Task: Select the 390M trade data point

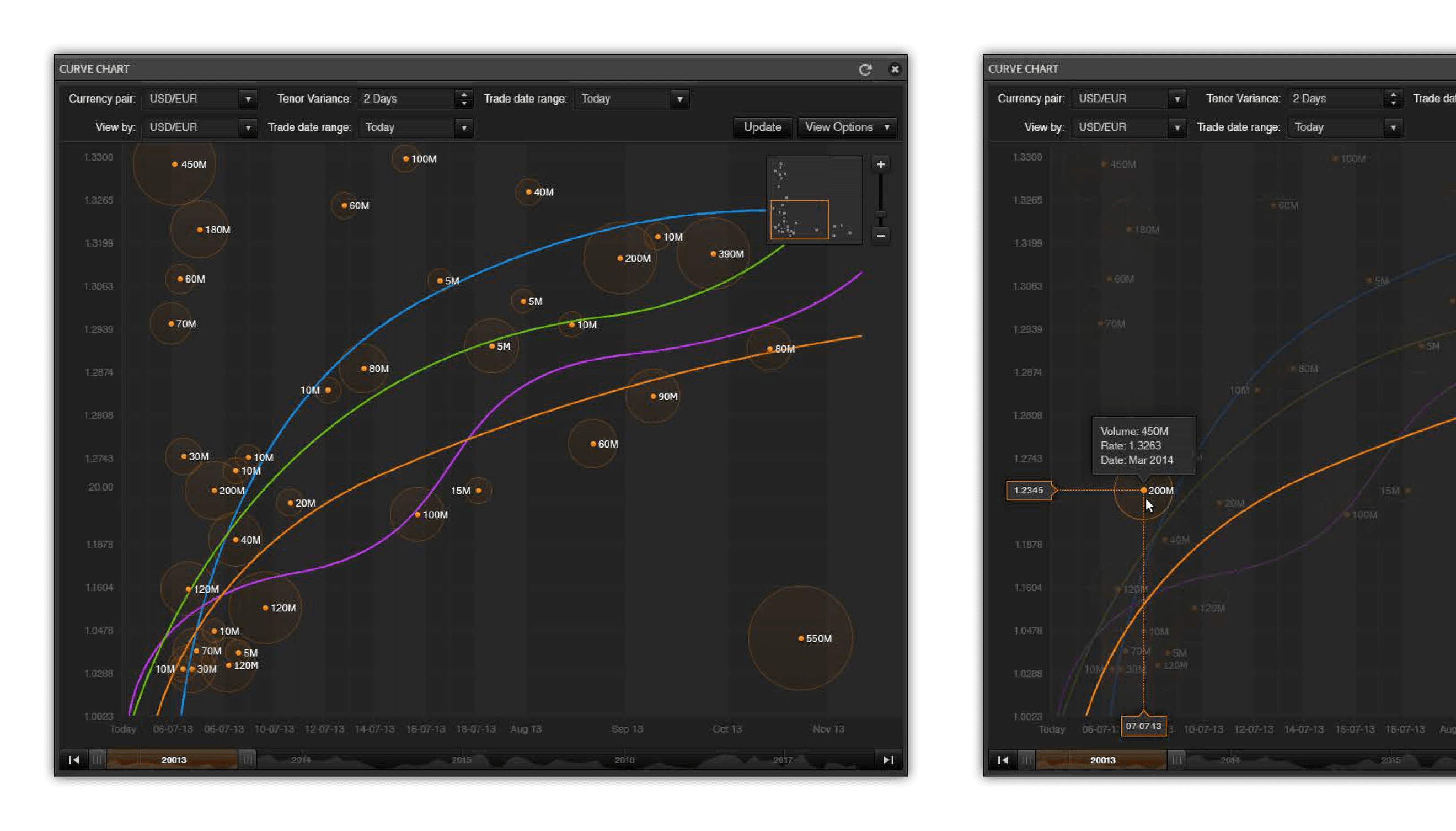Action: [713, 254]
